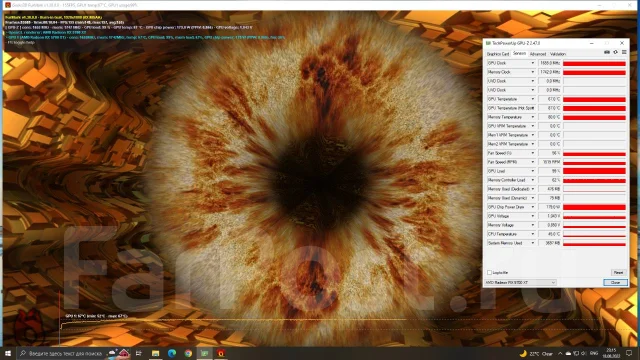The image size is (640, 360).
Task: Click the FurMark title bar app icon
Action: (x=7, y=5)
